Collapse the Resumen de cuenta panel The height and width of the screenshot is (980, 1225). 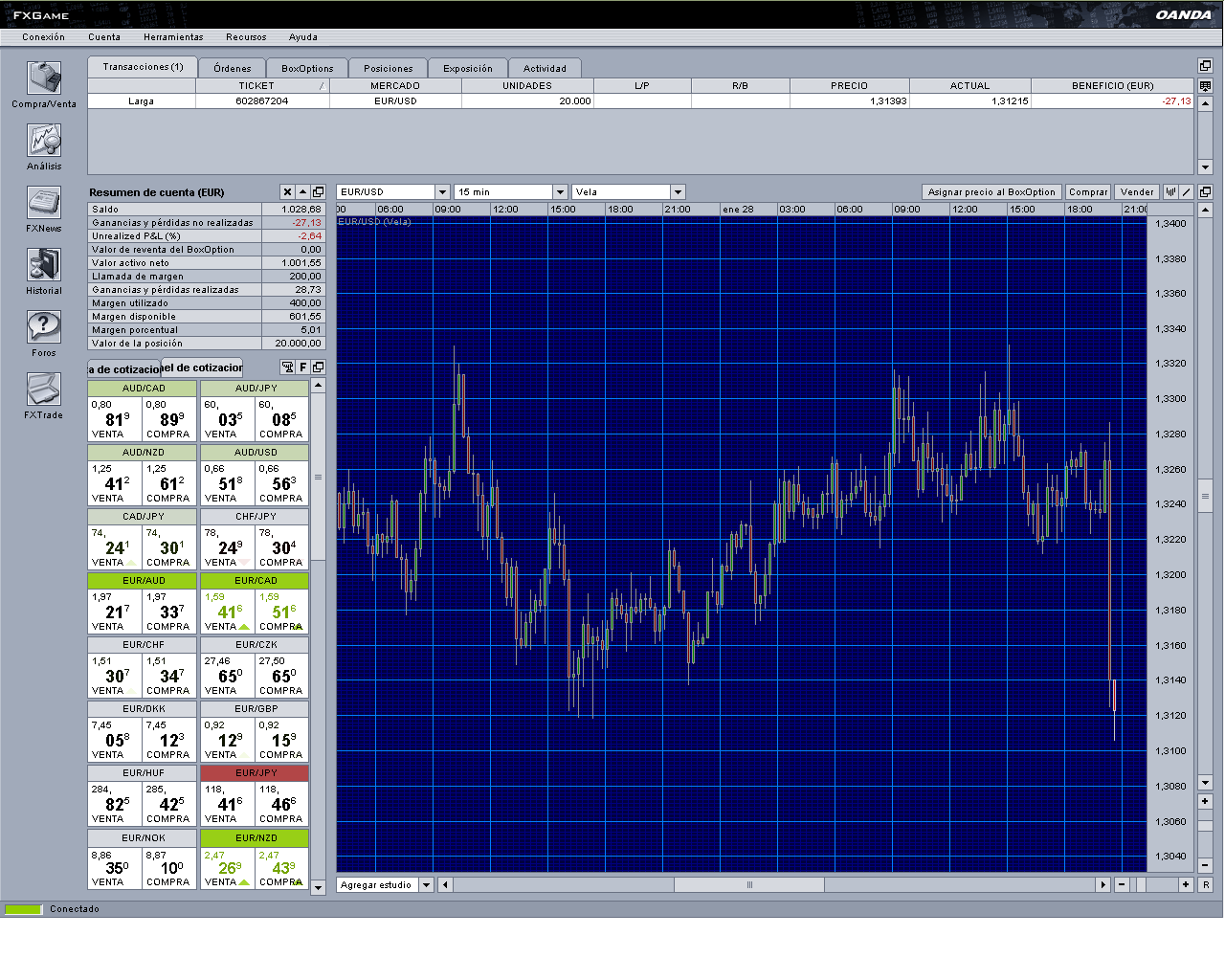point(302,192)
